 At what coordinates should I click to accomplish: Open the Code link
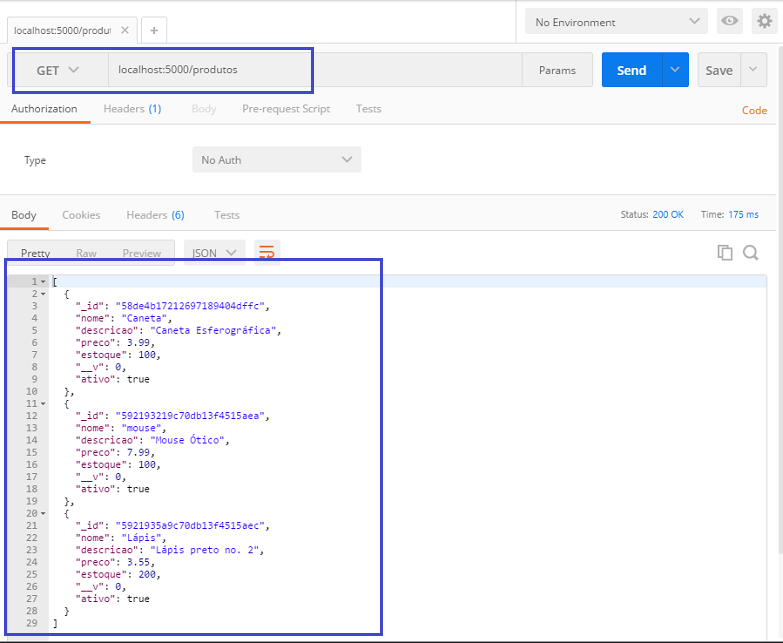[x=754, y=110]
